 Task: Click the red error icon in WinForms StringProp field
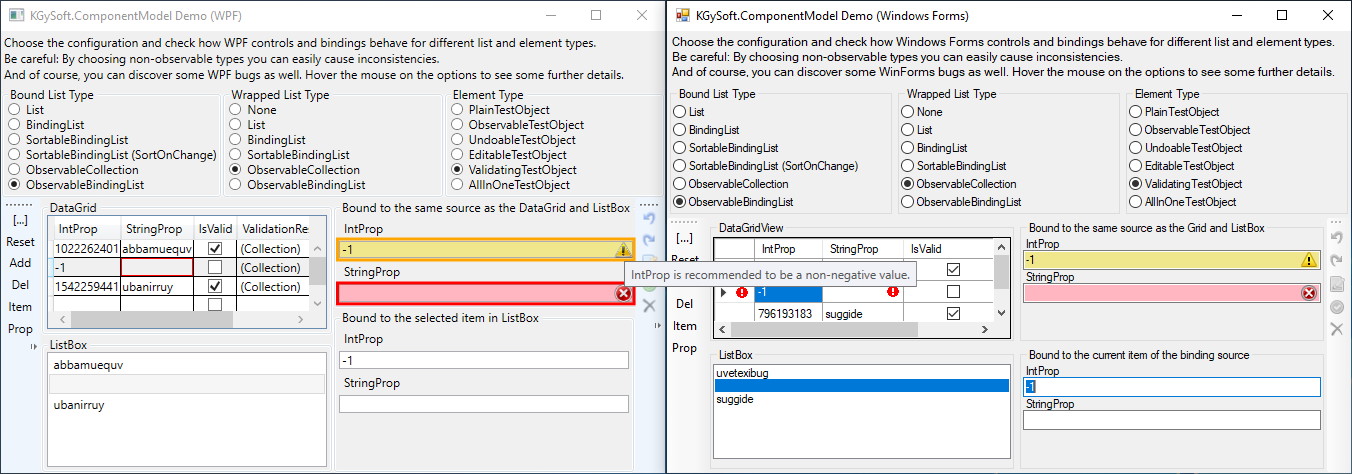point(1308,293)
